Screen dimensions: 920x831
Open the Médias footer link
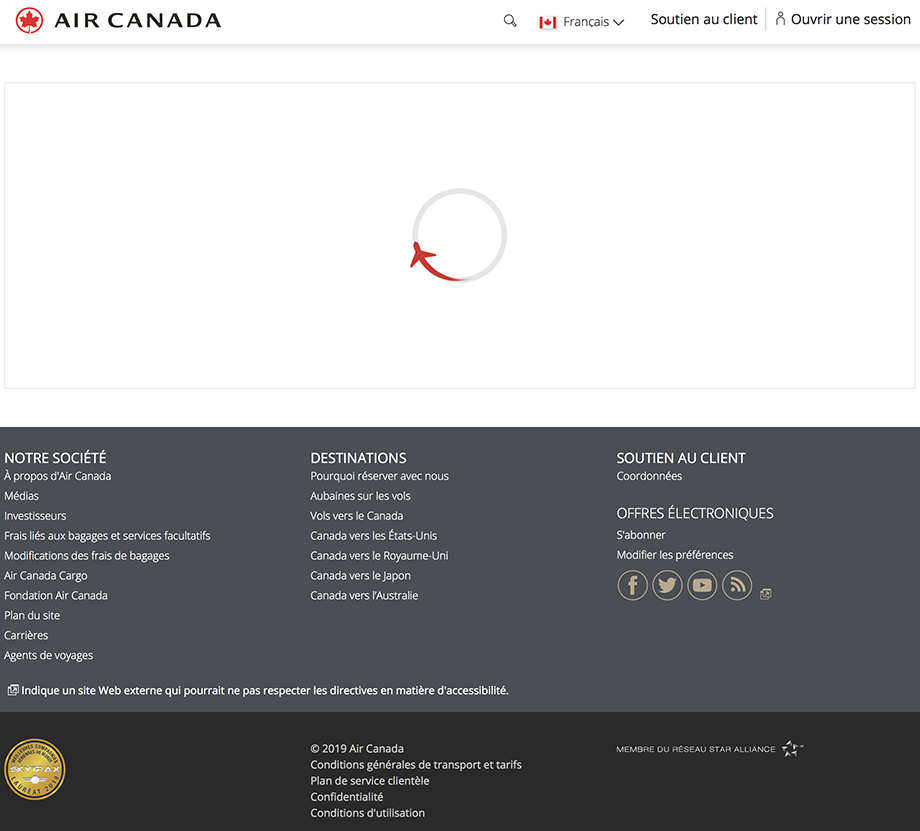point(21,496)
